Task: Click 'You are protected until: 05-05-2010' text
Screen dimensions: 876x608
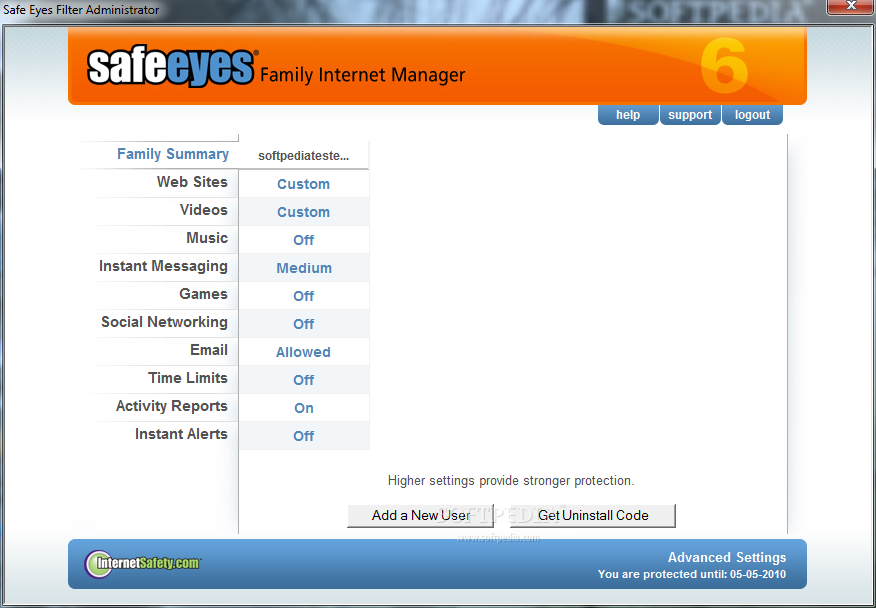Action: click(x=692, y=574)
